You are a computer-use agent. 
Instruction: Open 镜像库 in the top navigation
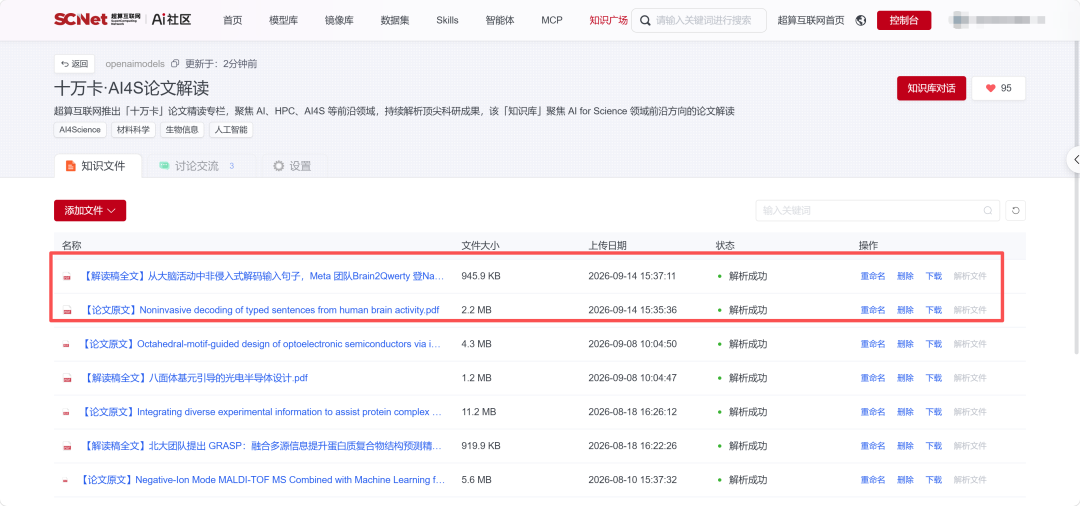339,20
